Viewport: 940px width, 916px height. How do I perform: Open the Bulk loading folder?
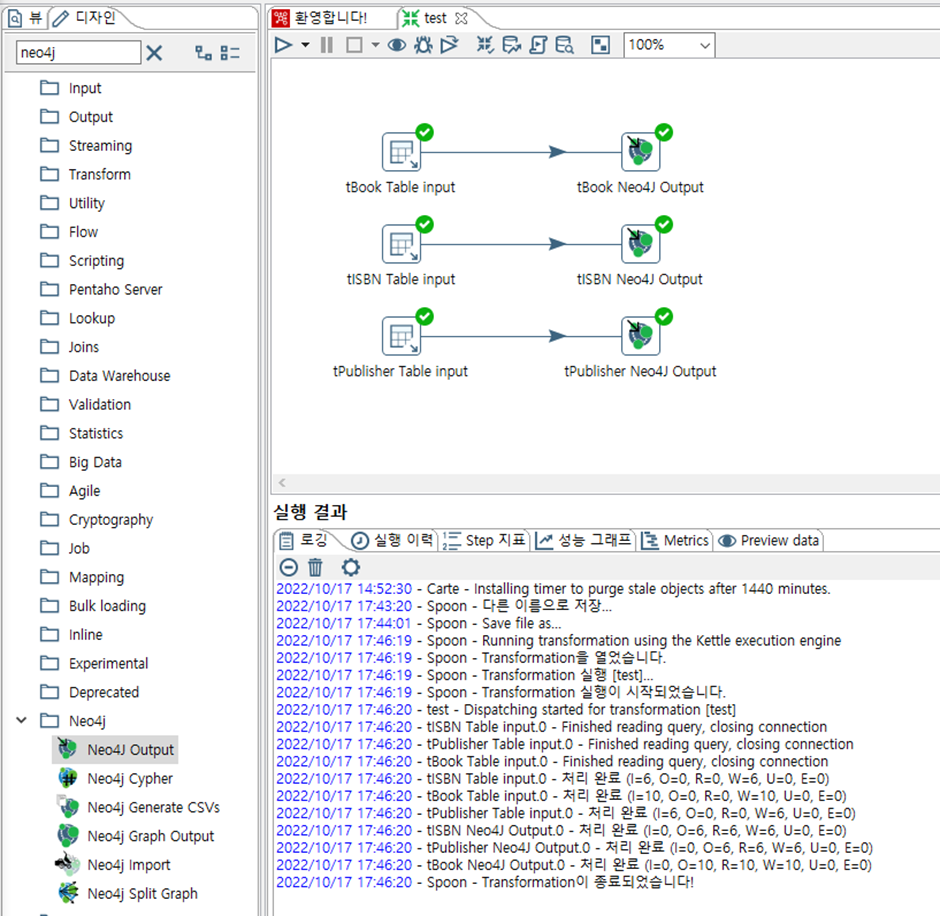tap(93, 606)
